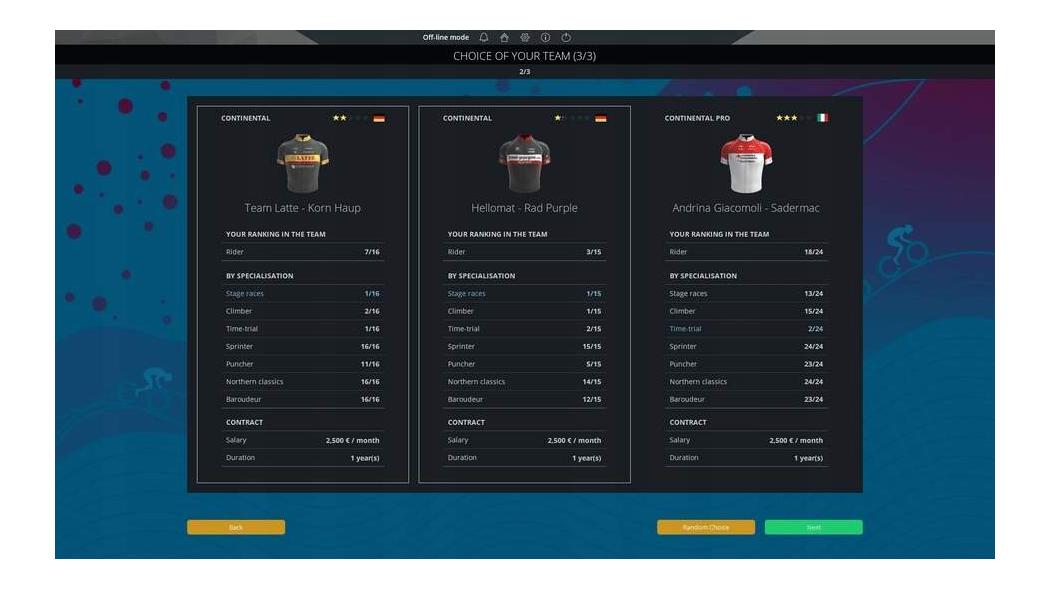This screenshot has height=590, width=1050.
Task: Click the Random Choice button
Action: click(706, 527)
